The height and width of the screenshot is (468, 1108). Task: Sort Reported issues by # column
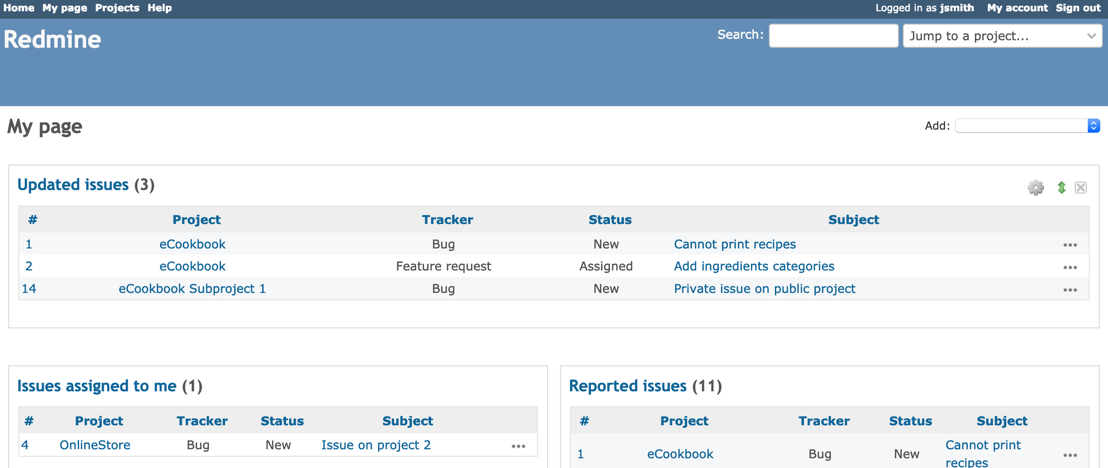point(584,421)
